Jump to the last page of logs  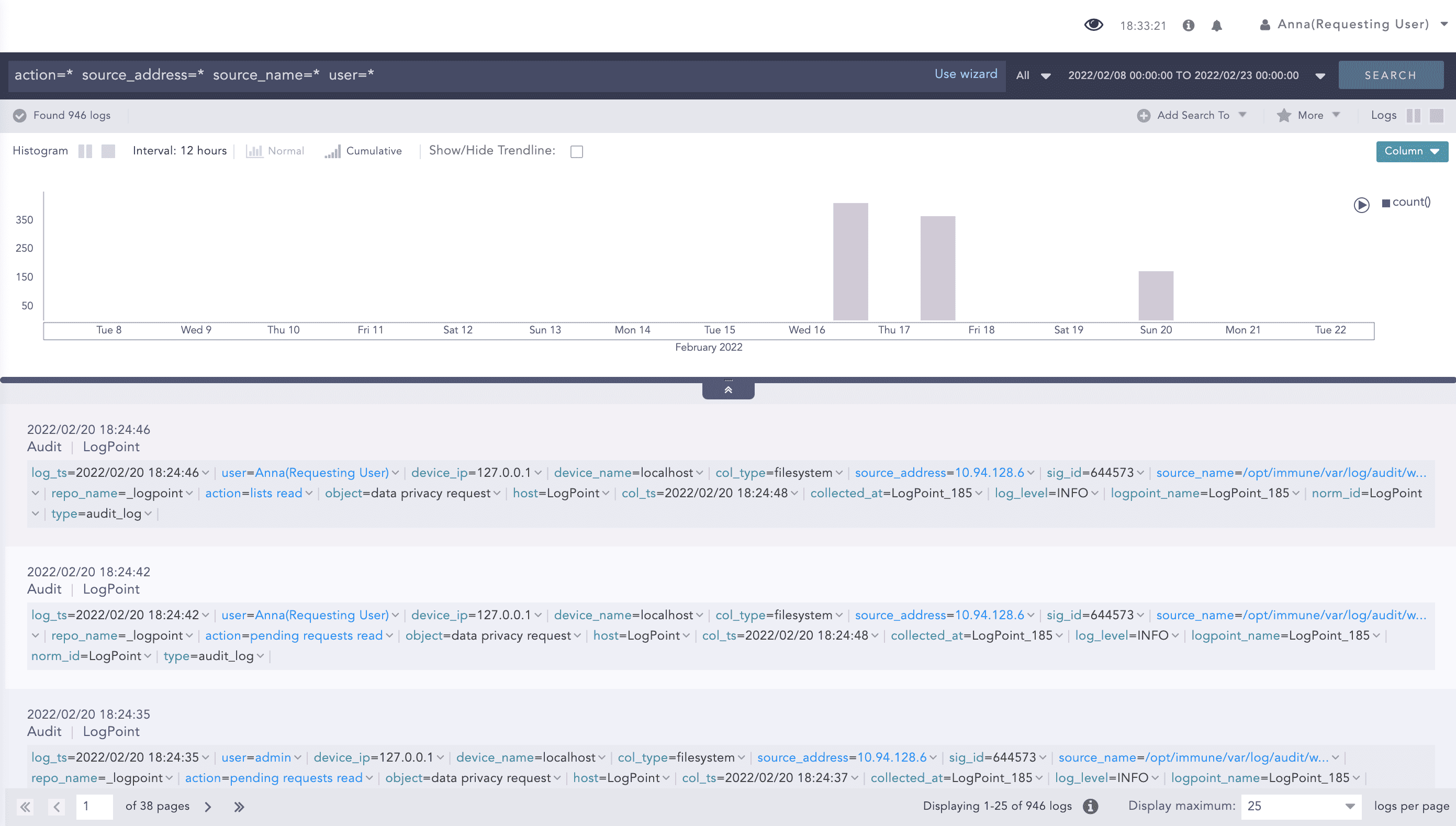point(239,806)
